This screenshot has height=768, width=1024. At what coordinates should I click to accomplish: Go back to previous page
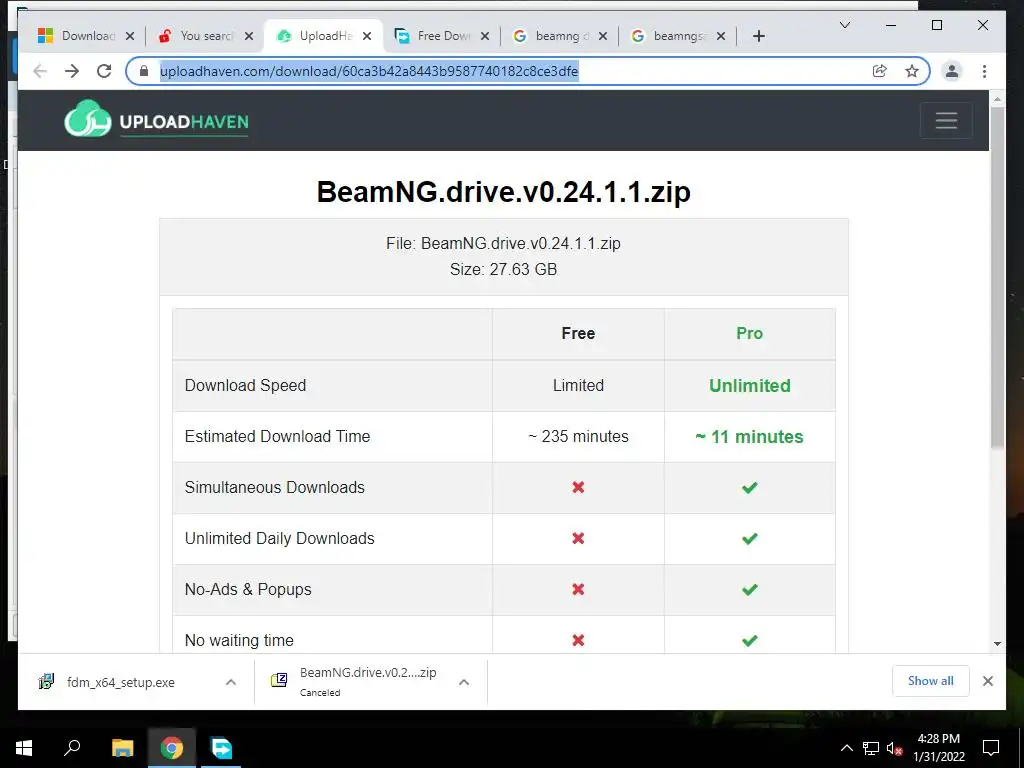pyautogui.click(x=40, y=71)
